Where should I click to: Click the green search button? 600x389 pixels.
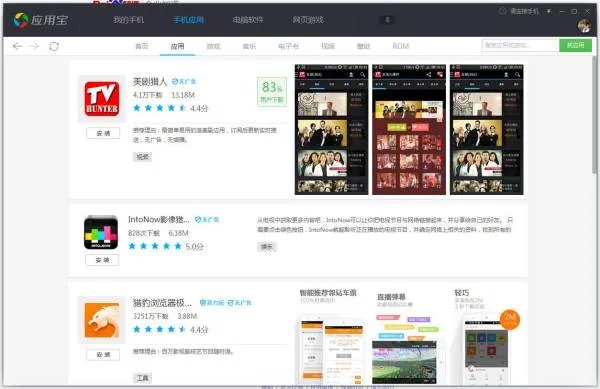pyautogui.click(x=576, y=45)
